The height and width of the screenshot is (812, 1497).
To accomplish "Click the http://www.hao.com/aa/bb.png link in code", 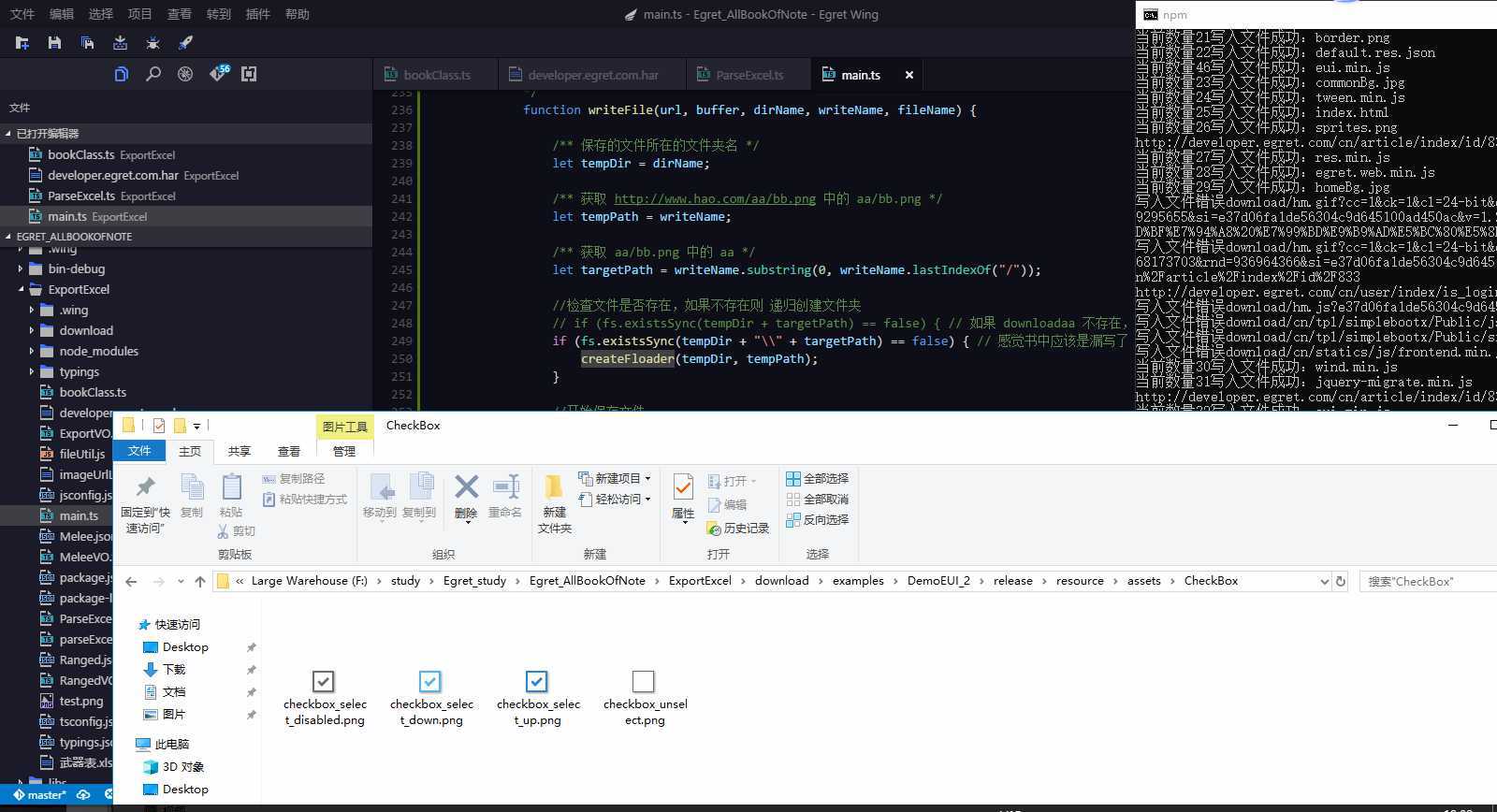I will 715,198.
